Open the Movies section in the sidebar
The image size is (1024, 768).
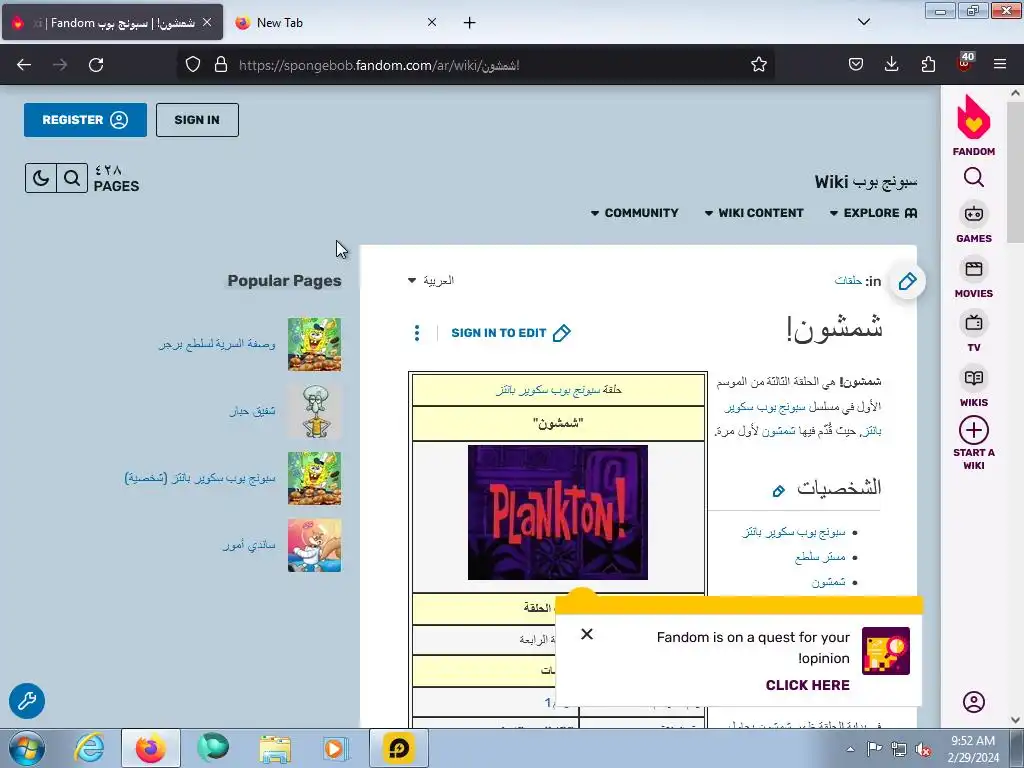973,278
